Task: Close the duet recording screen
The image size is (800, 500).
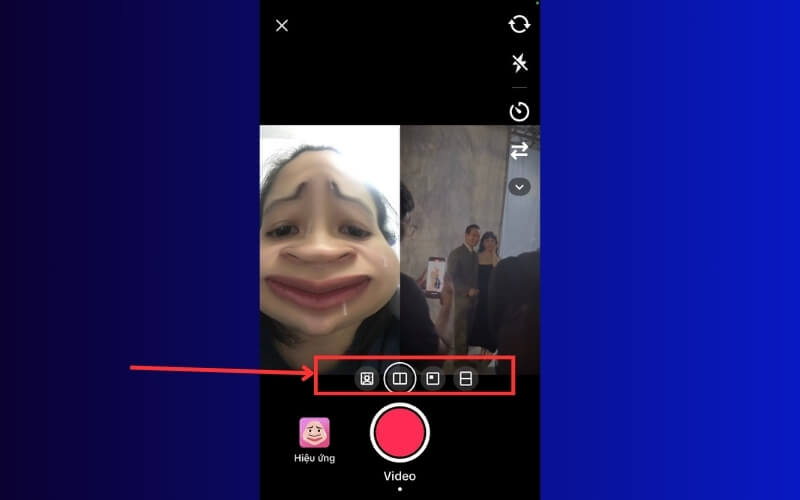Action: [282, 26]
